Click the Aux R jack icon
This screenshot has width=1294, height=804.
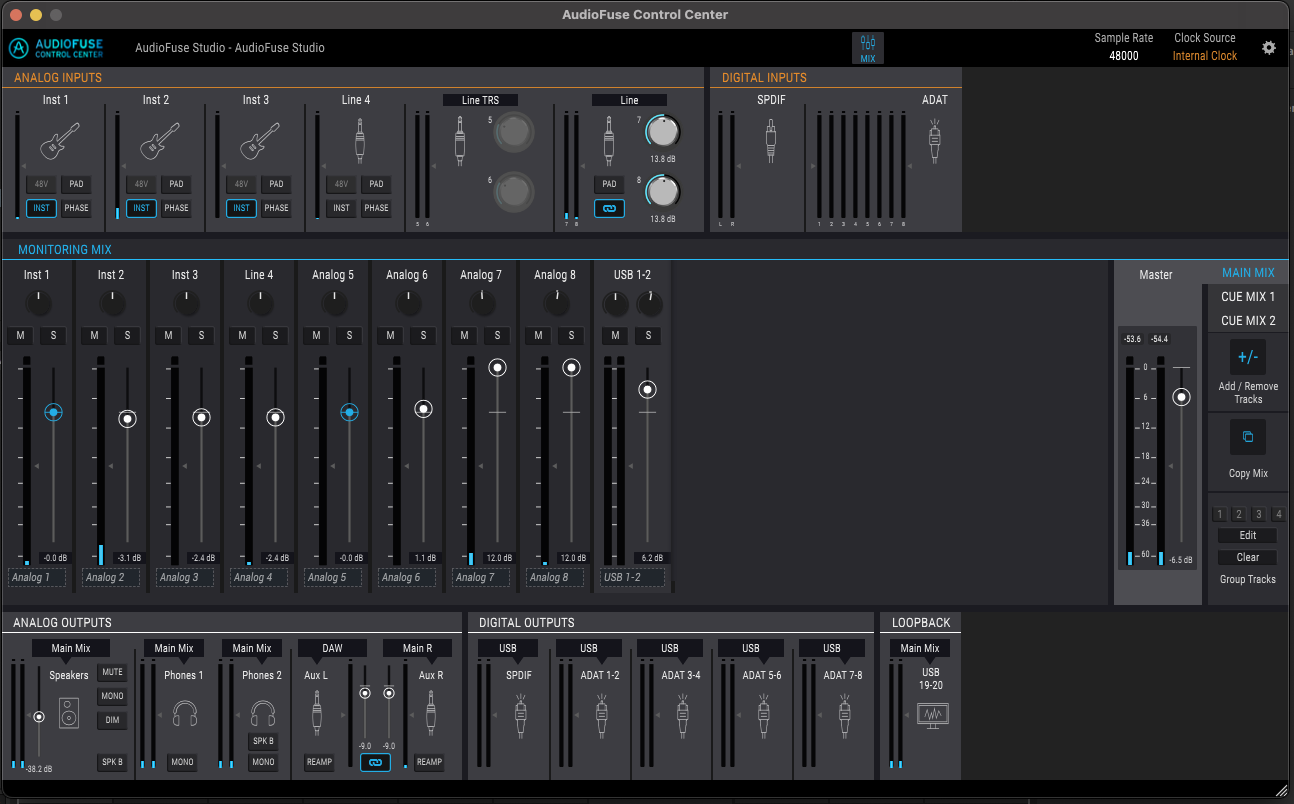(431, 714)
